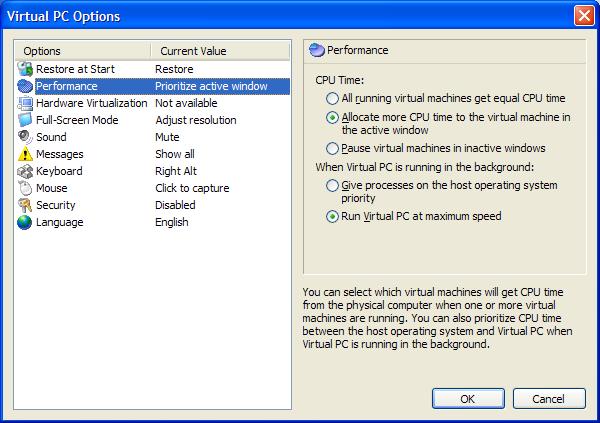The width and height of the screenshot is (600, 423).
Task: Click the 'Click to capture' value
Action: click(192, 188)
